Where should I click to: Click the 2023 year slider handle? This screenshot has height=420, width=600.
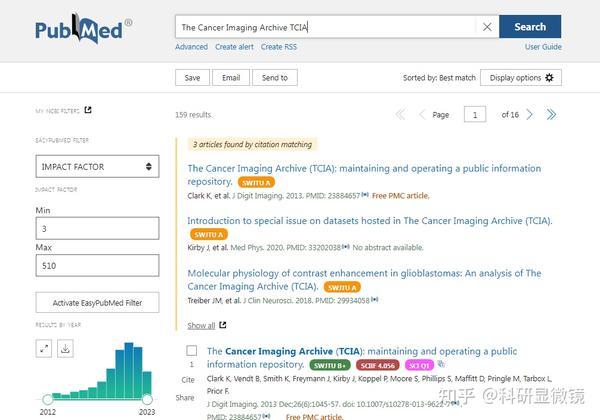(147, 399)
